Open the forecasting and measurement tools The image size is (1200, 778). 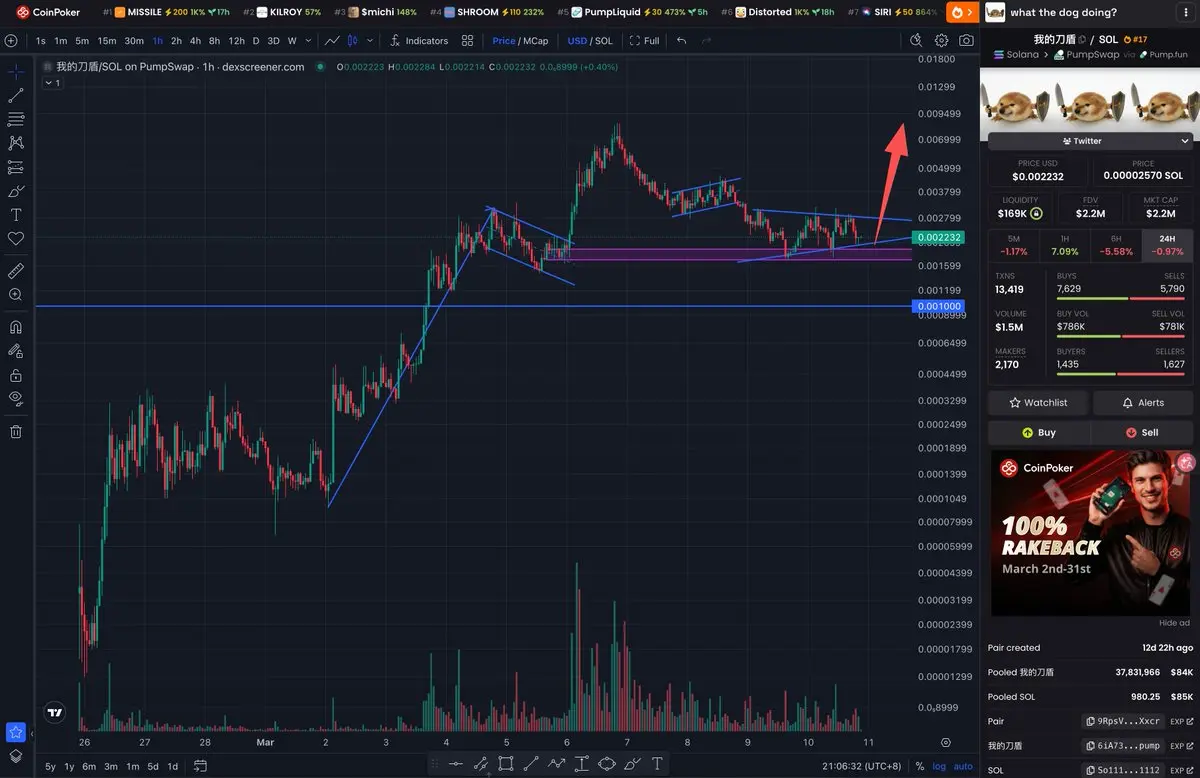pos(16,167)
